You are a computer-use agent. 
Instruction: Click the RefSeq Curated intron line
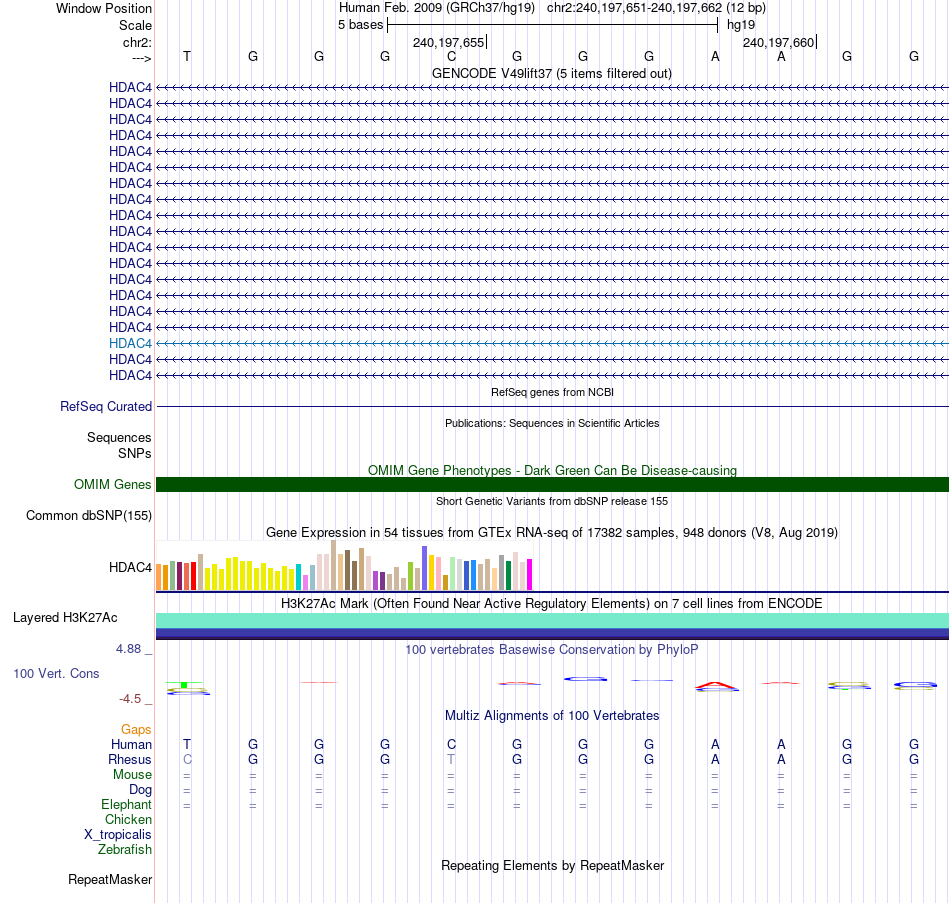coord(552,407)
